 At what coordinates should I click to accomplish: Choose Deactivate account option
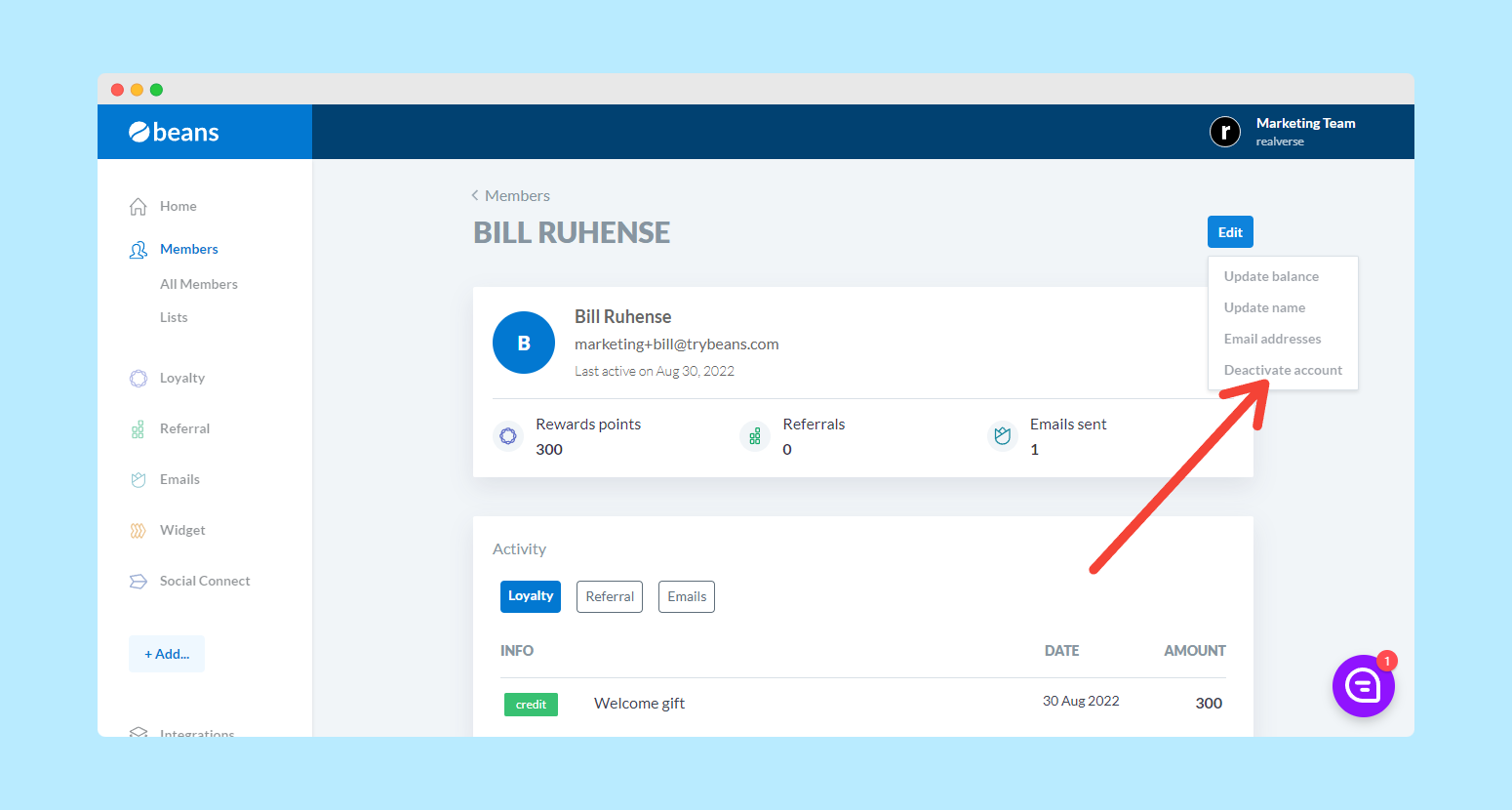pos(1283,370)
